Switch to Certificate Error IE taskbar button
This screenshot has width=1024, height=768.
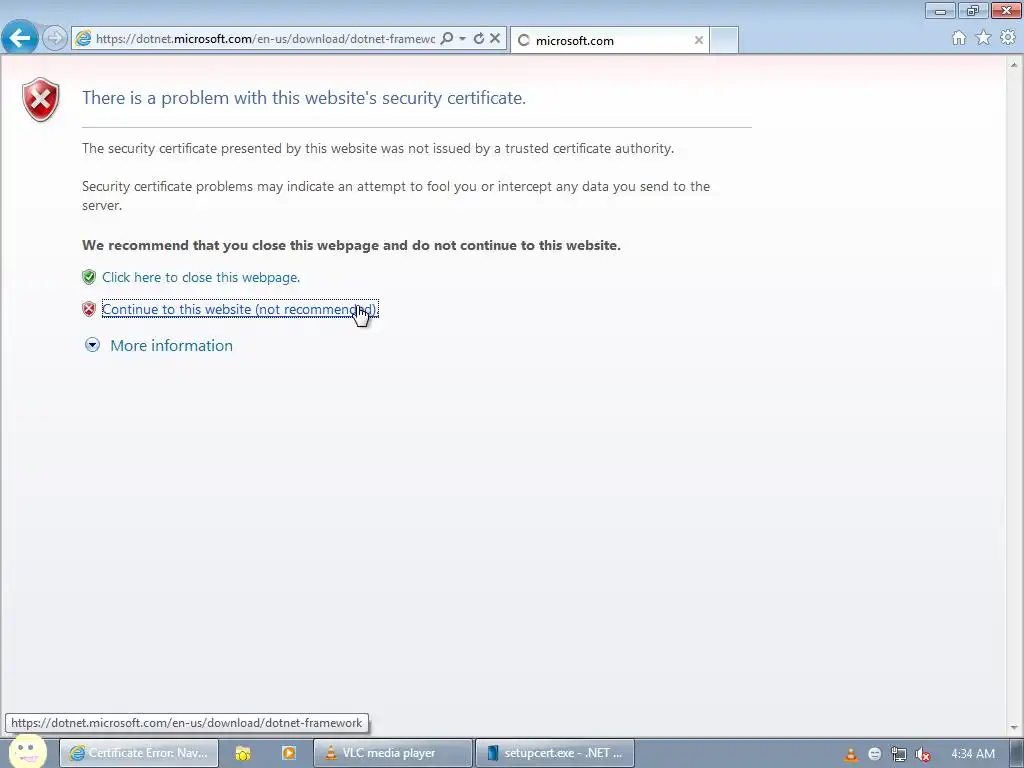pos(138,753)
